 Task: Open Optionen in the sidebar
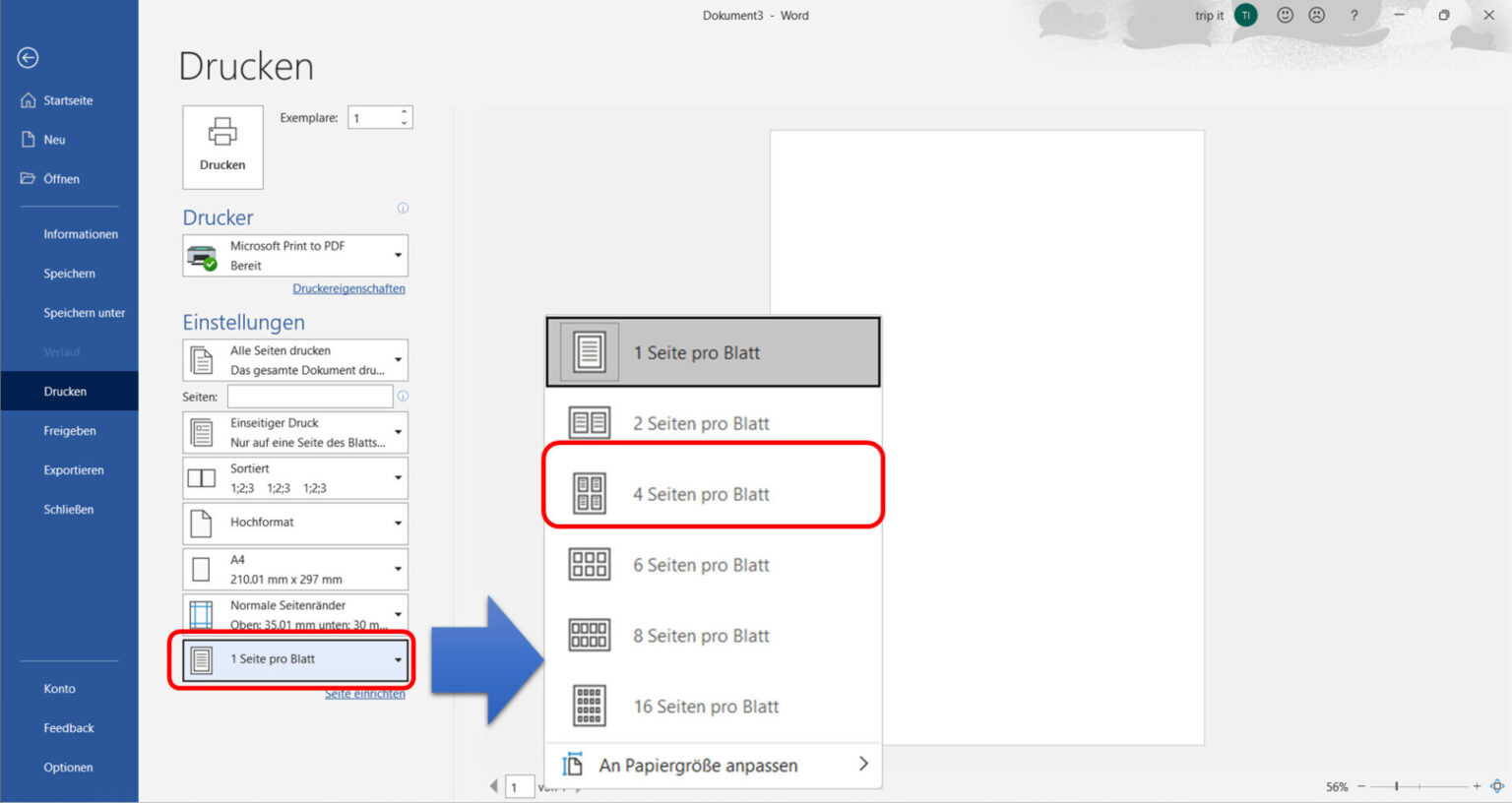(69, 768)
